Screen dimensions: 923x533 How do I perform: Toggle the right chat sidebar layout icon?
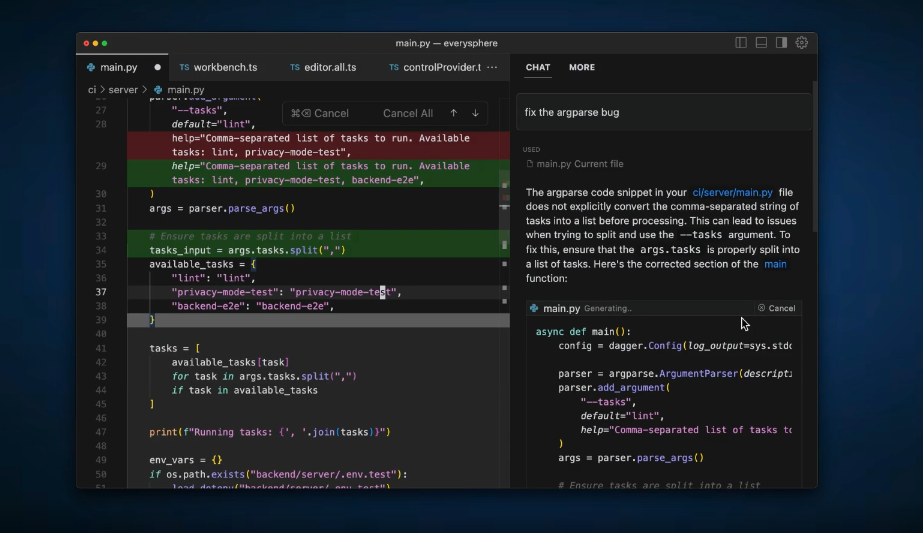tap(781, 43)
